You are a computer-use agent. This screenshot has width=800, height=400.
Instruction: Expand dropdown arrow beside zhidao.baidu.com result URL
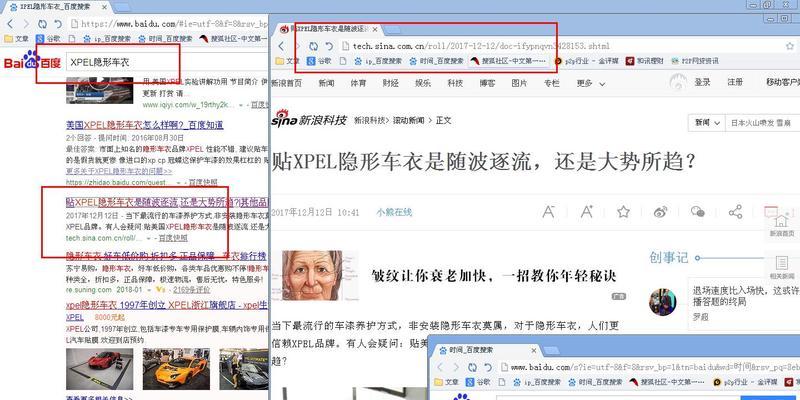pyautogui.click(x=179, y=182)
